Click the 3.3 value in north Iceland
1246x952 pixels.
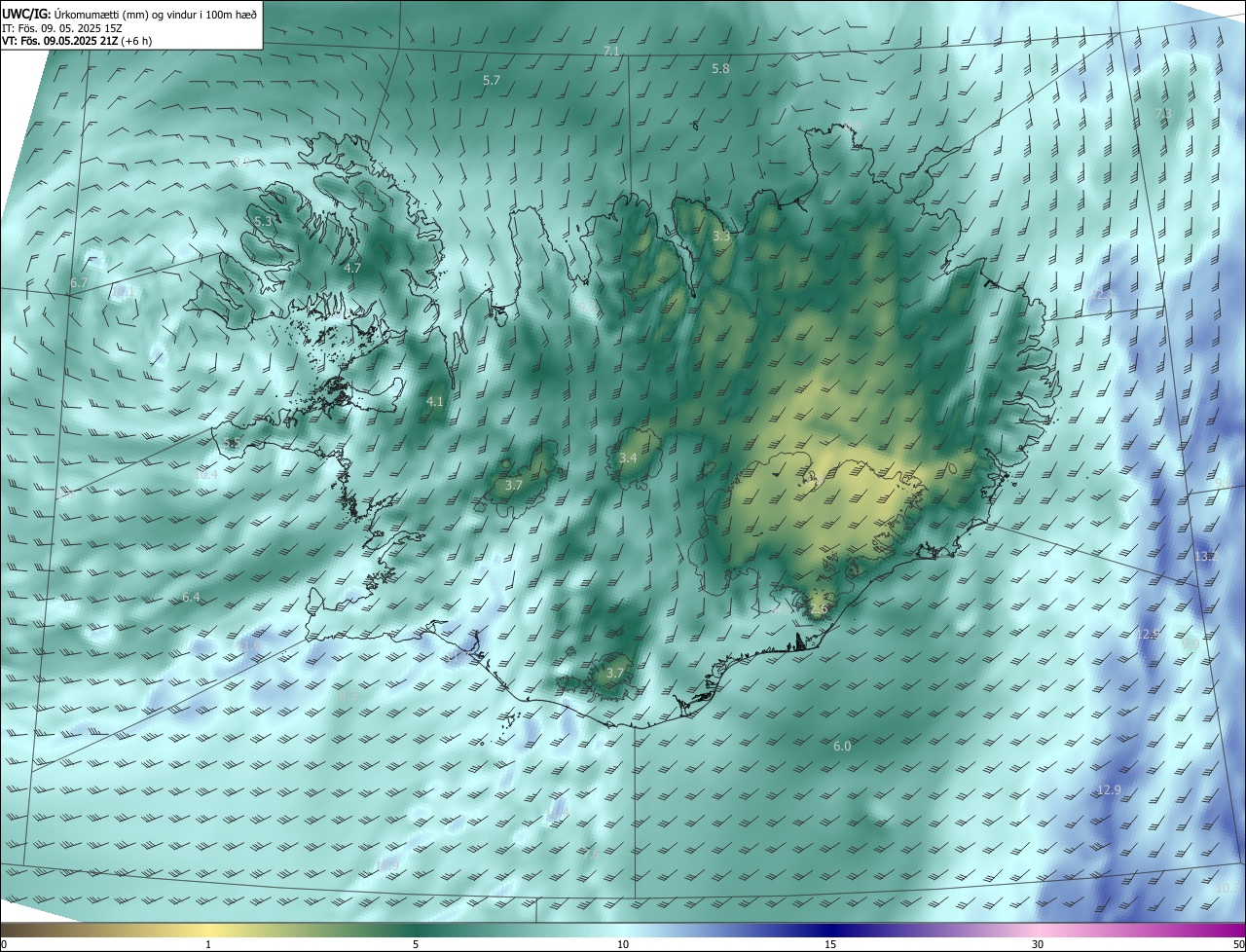721,236
